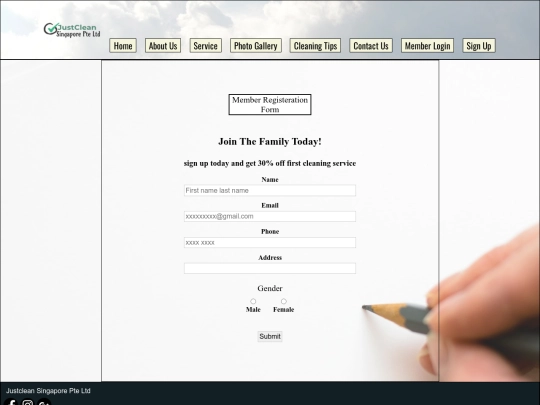The image size is (540, 405).
Task: Open the Photo Gallery page
Action: pos(256,45)
